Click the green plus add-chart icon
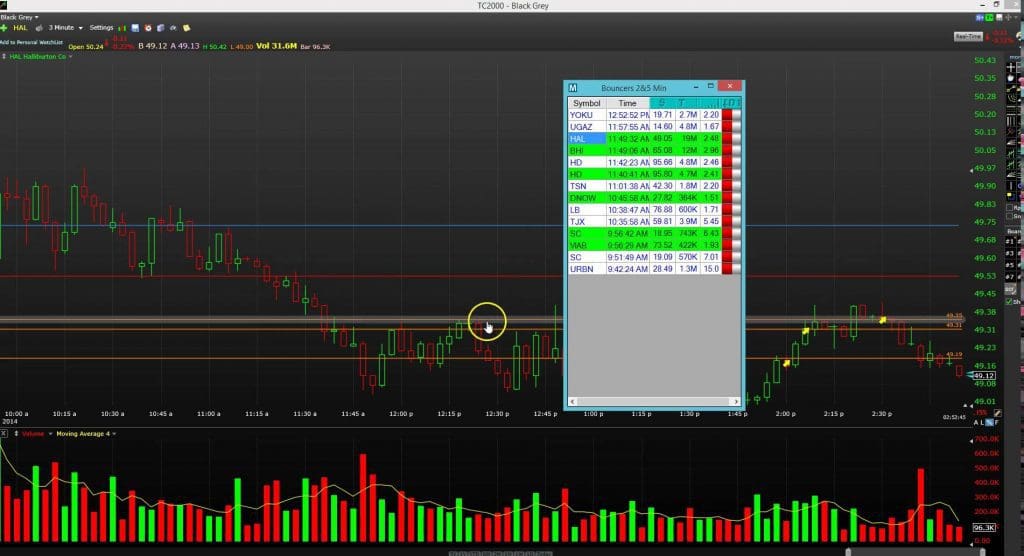 click(3, 28)
